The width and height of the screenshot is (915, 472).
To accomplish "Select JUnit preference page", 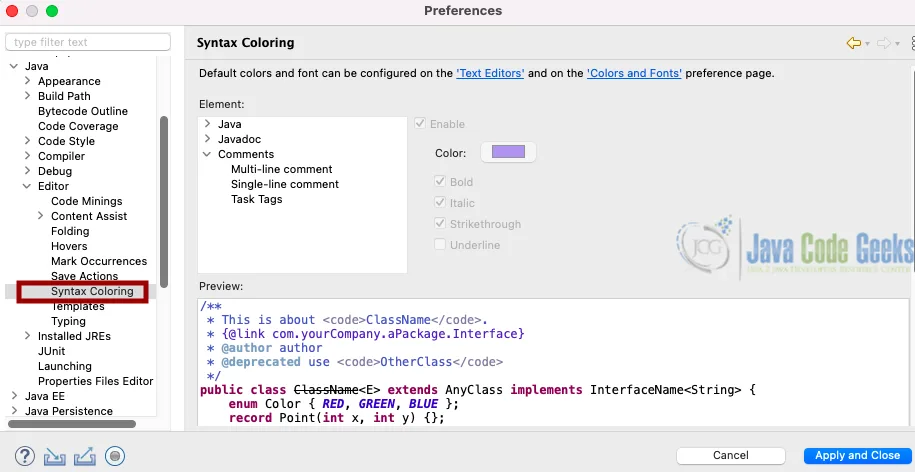I will 51,351.
